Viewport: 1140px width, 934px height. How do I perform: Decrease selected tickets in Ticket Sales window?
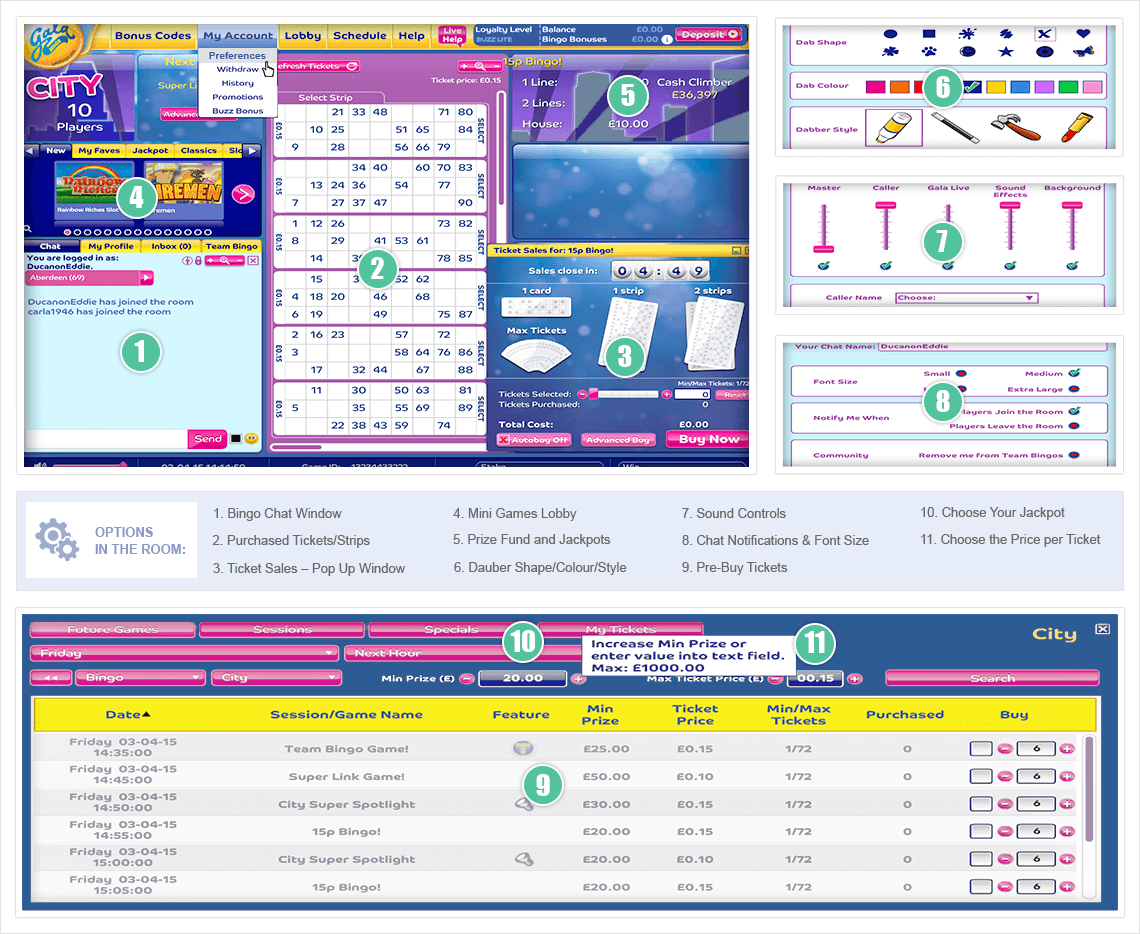coord(582,394)
